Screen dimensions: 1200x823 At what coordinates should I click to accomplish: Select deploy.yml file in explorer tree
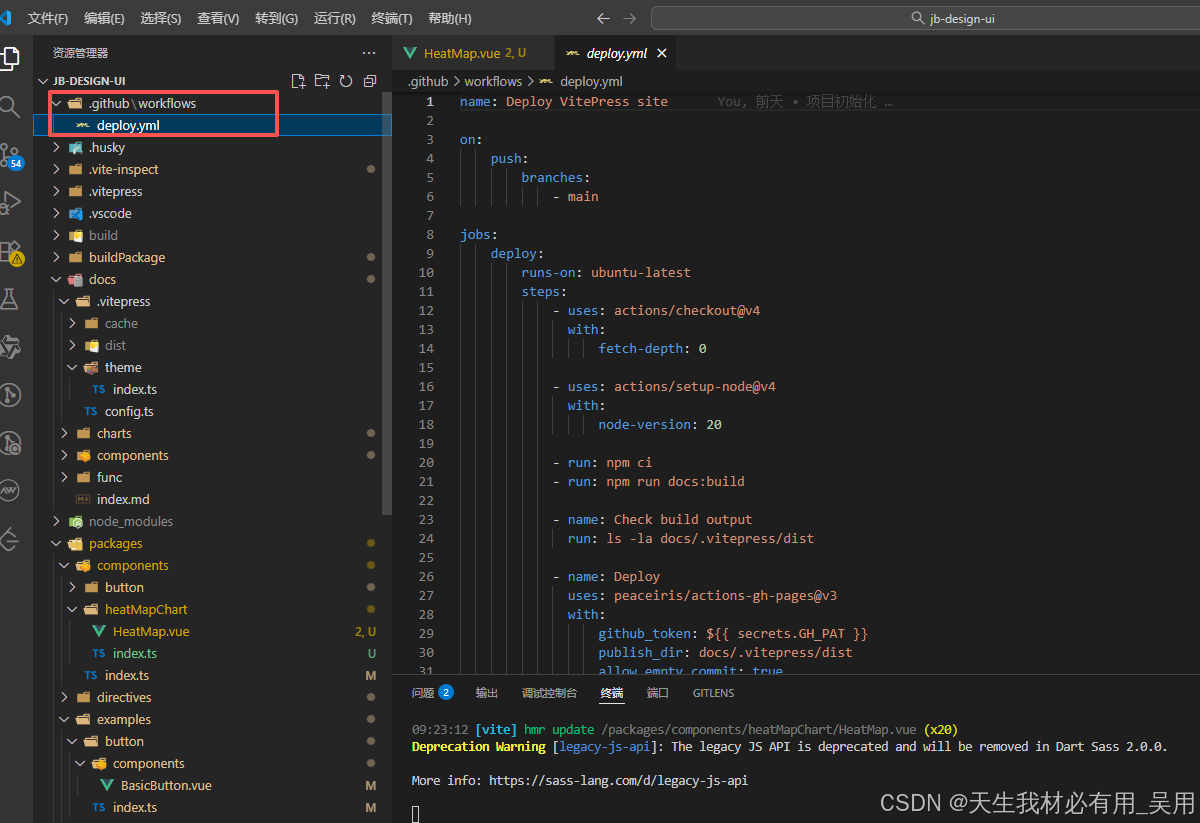click(213, 125)
